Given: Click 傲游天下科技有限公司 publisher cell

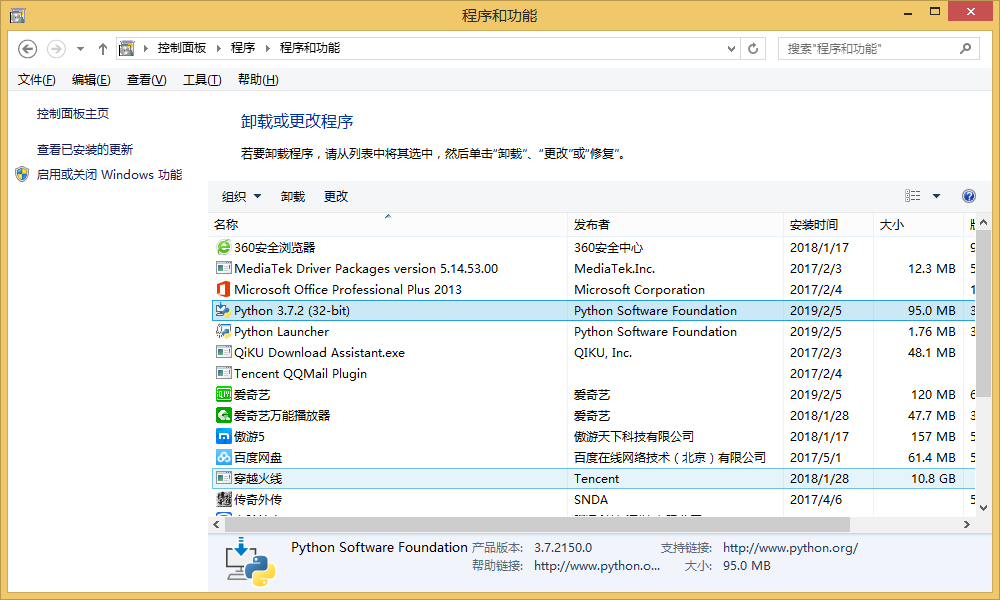Looking at the screenshot, I should point(633,437).
